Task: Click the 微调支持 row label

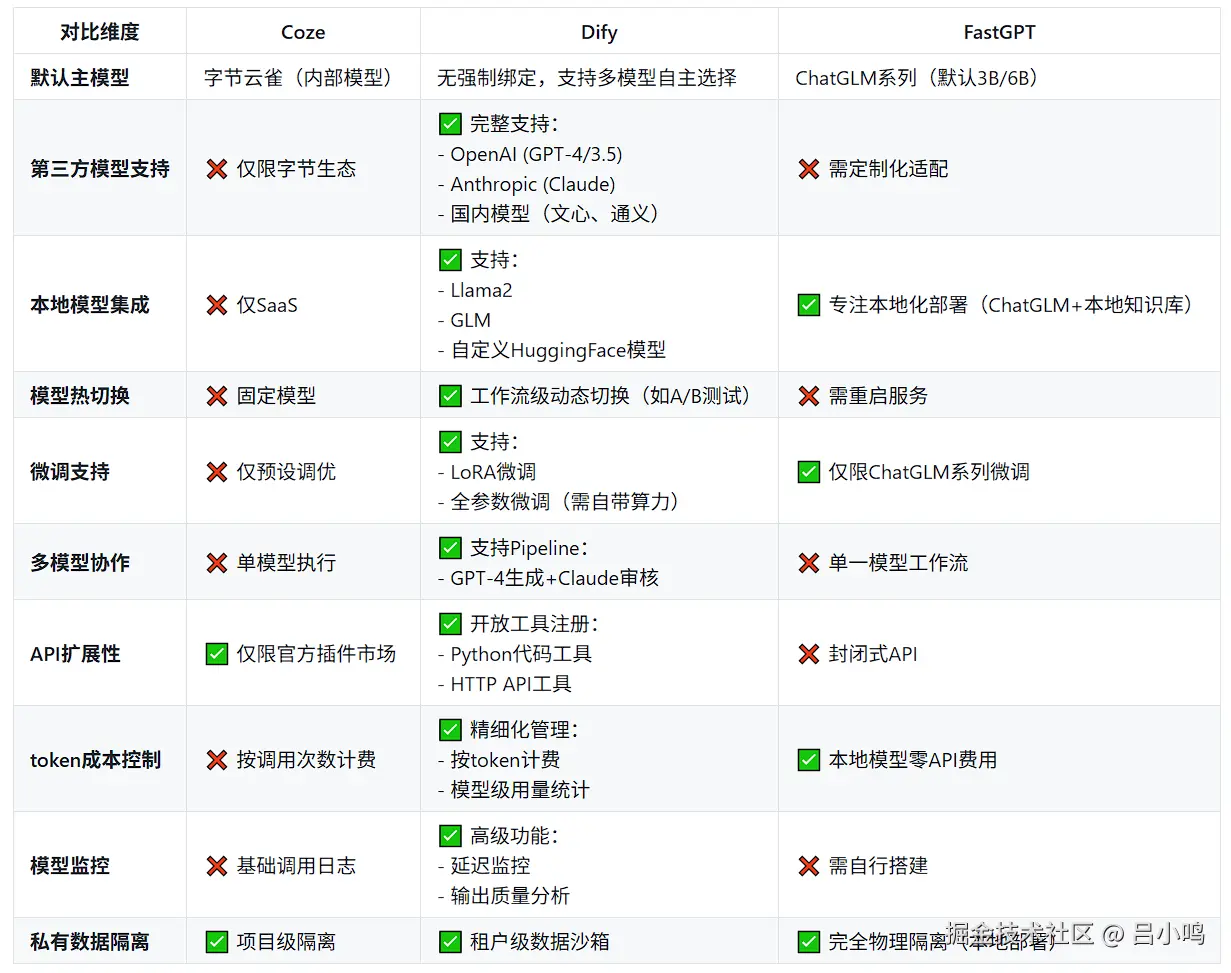Action: 70,472
